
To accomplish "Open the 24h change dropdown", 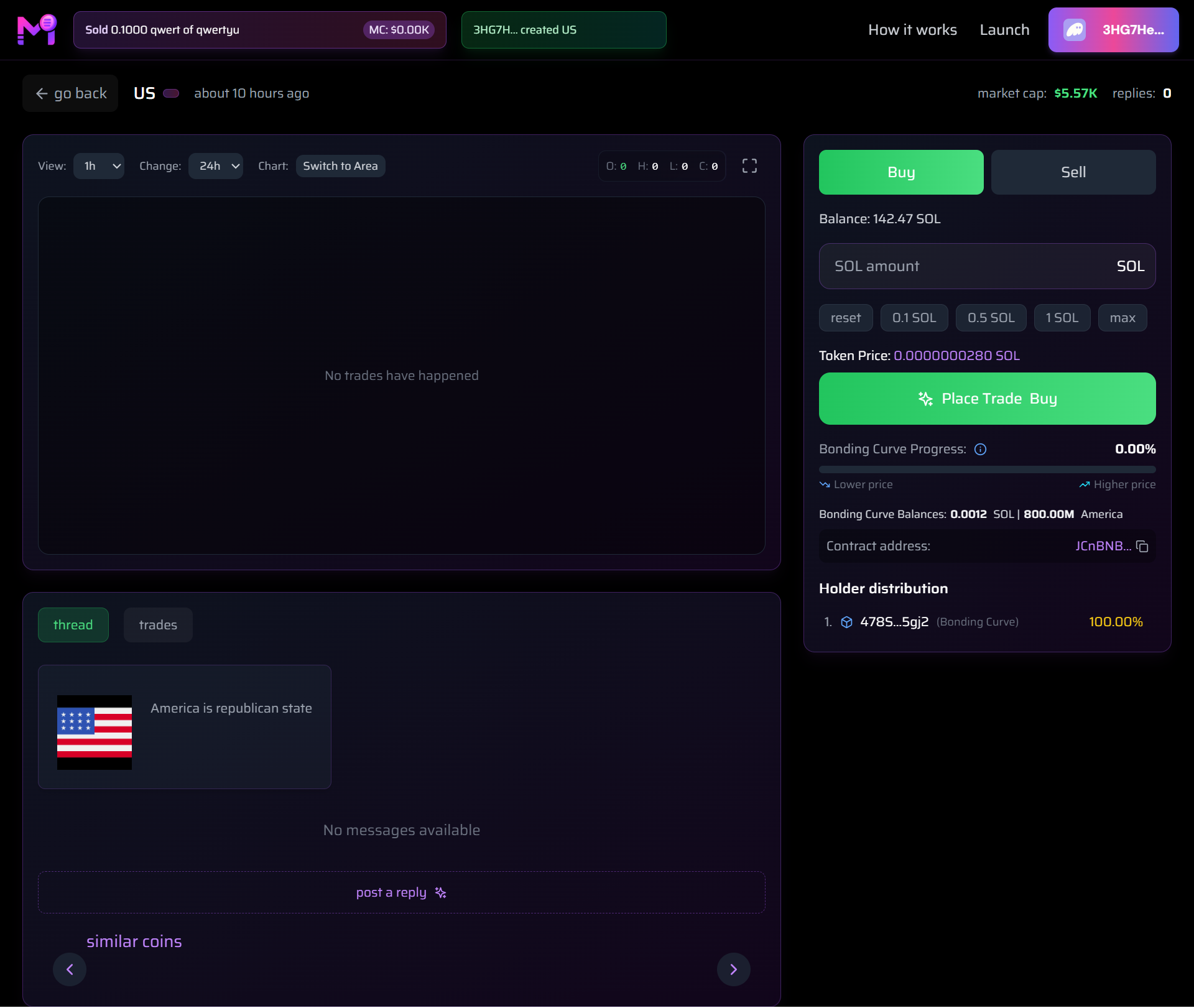I will click(215, 165).
